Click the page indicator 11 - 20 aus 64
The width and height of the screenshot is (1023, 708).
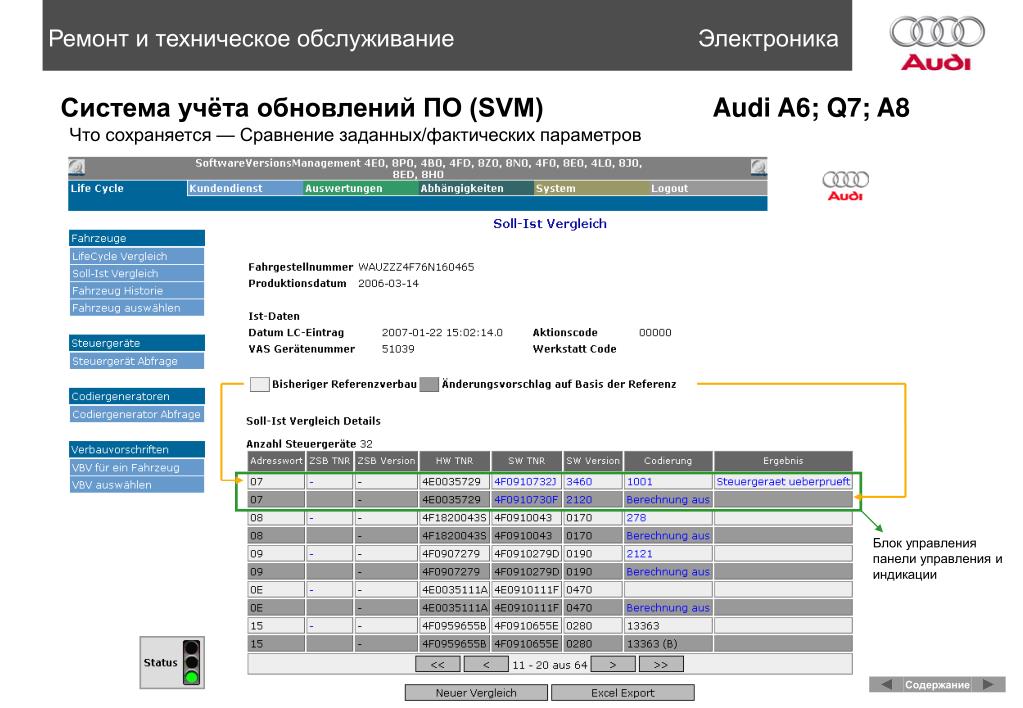tap(549, 665)
